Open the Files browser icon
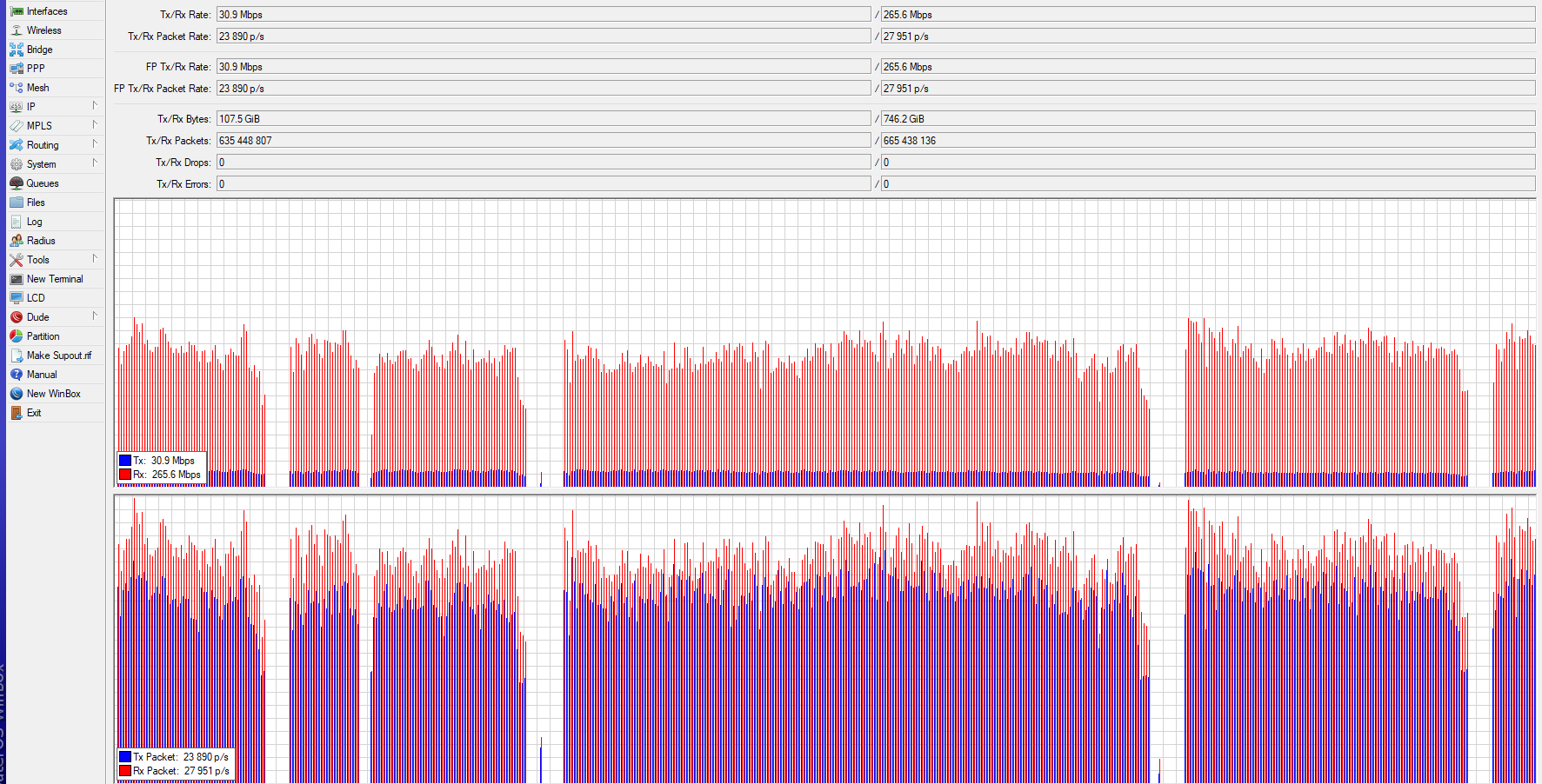 [x=17, y=202]
